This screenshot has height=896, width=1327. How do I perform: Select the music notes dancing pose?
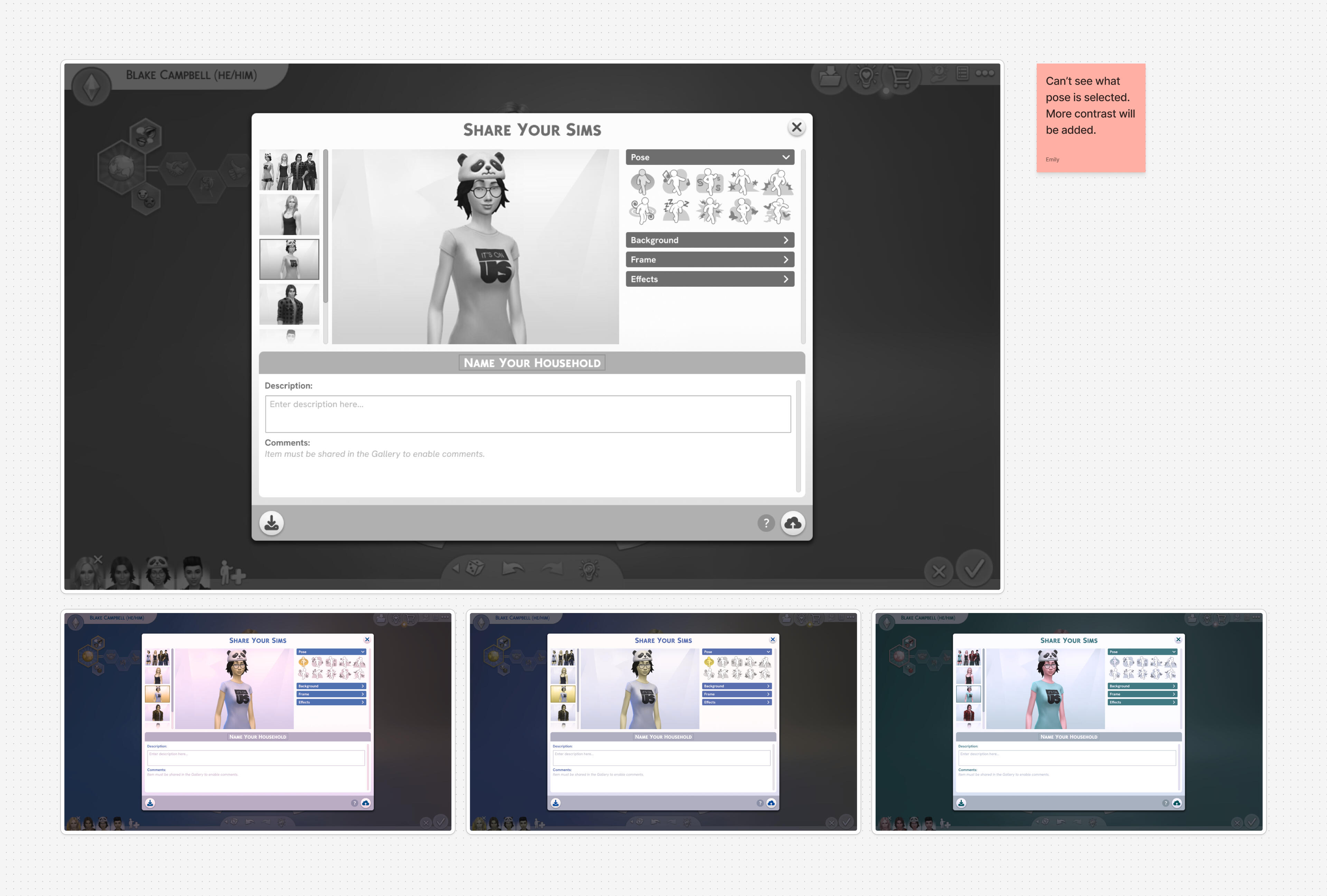(x=676, y=182)
